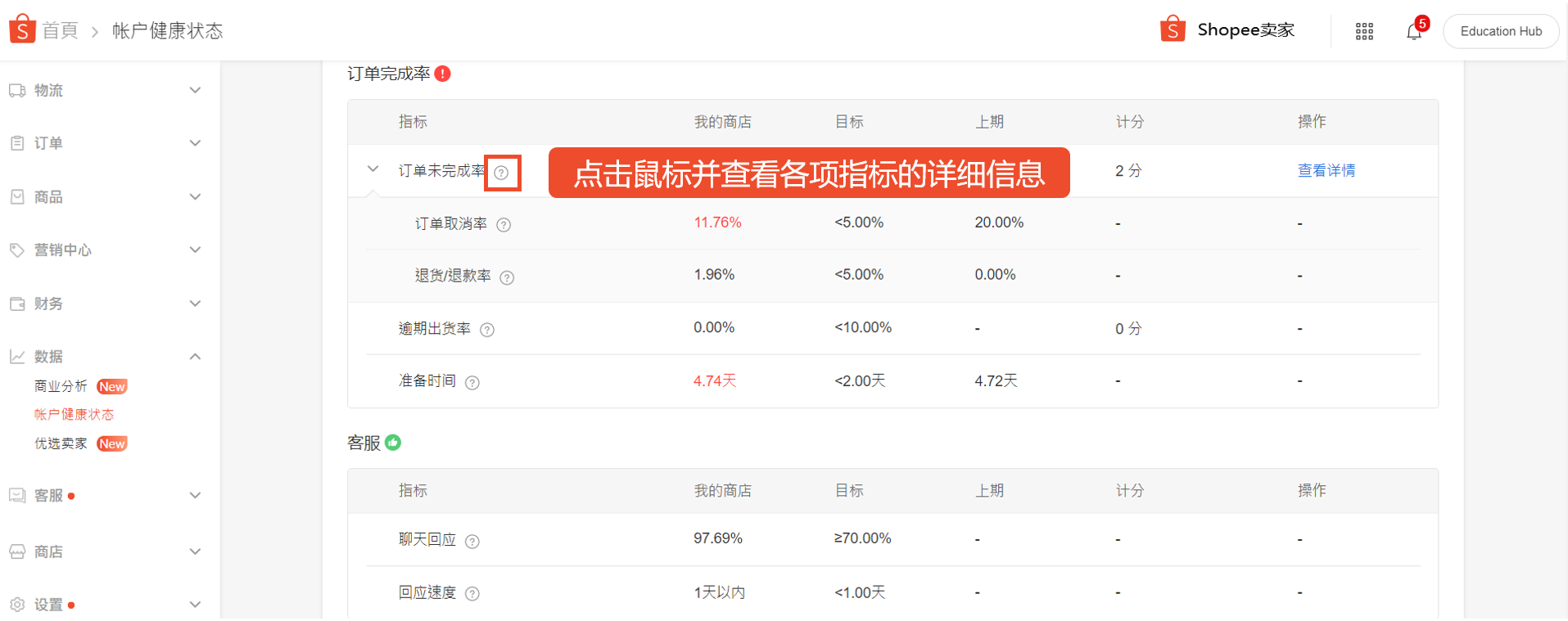
Task: Click the 数据 chart icon in sidebar
Action: 17,357
